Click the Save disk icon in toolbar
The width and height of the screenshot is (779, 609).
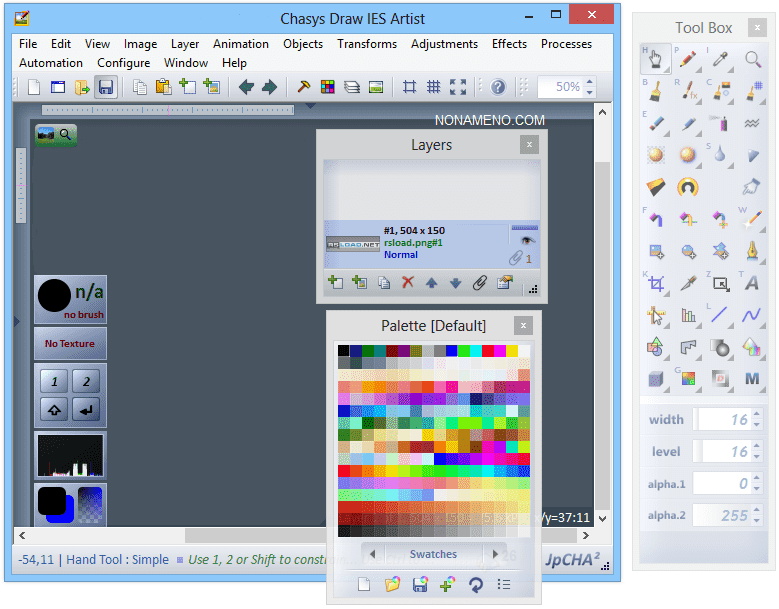(106, 87)
